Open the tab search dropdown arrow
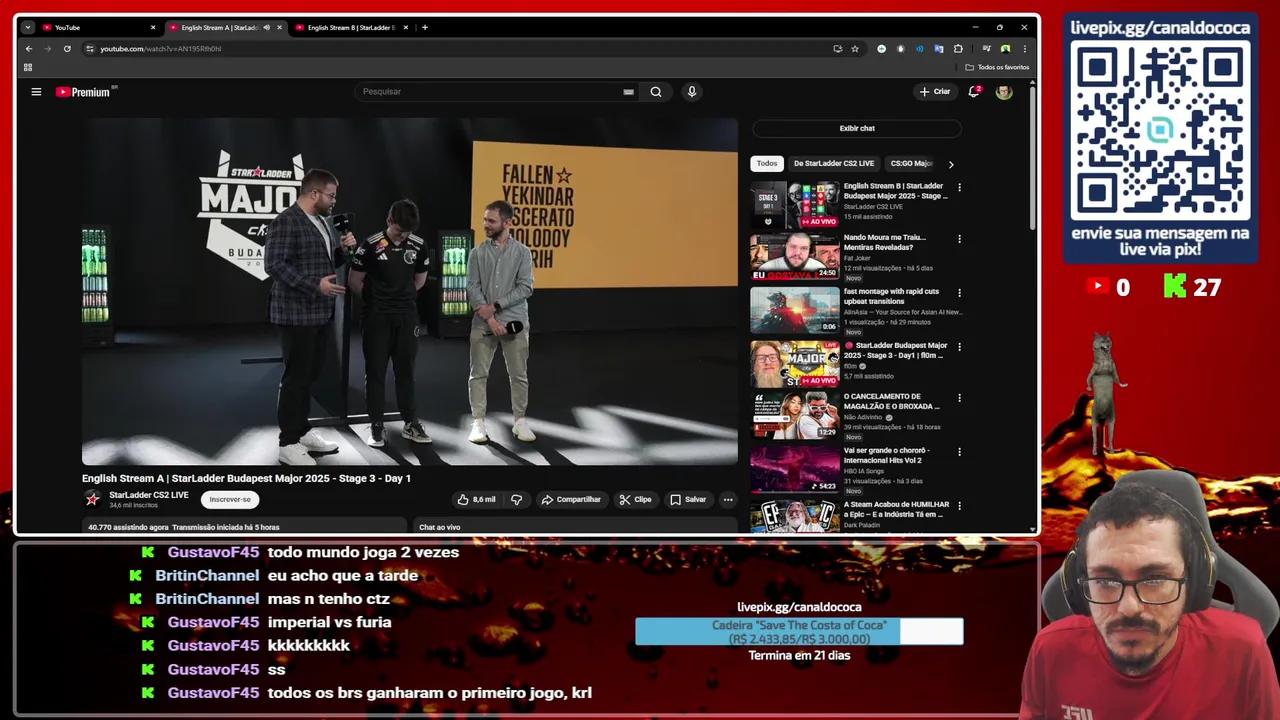 point(27,27)
